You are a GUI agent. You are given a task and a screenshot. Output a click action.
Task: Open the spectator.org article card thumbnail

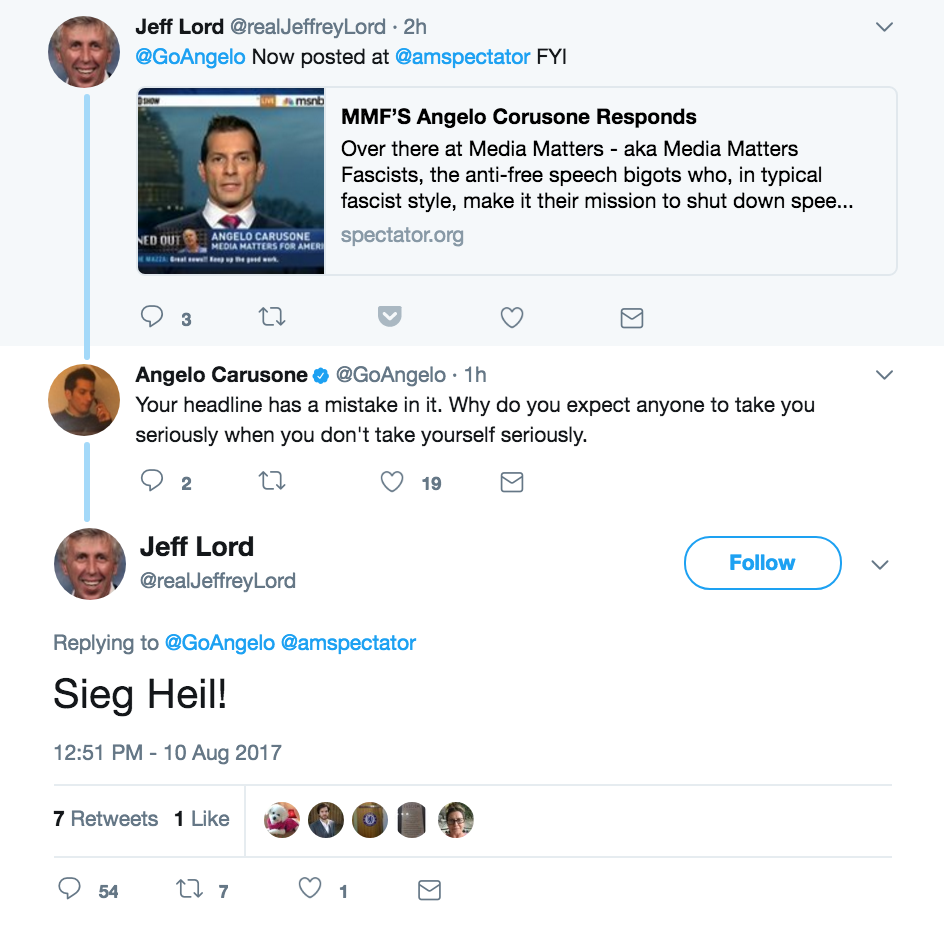pos(231,181)
